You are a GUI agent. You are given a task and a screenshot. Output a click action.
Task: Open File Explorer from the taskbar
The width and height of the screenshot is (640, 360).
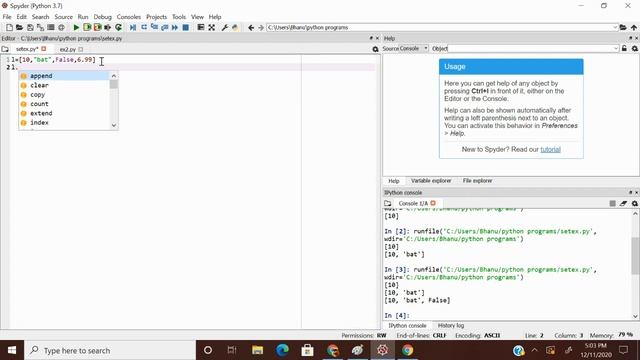pos(257,350)
